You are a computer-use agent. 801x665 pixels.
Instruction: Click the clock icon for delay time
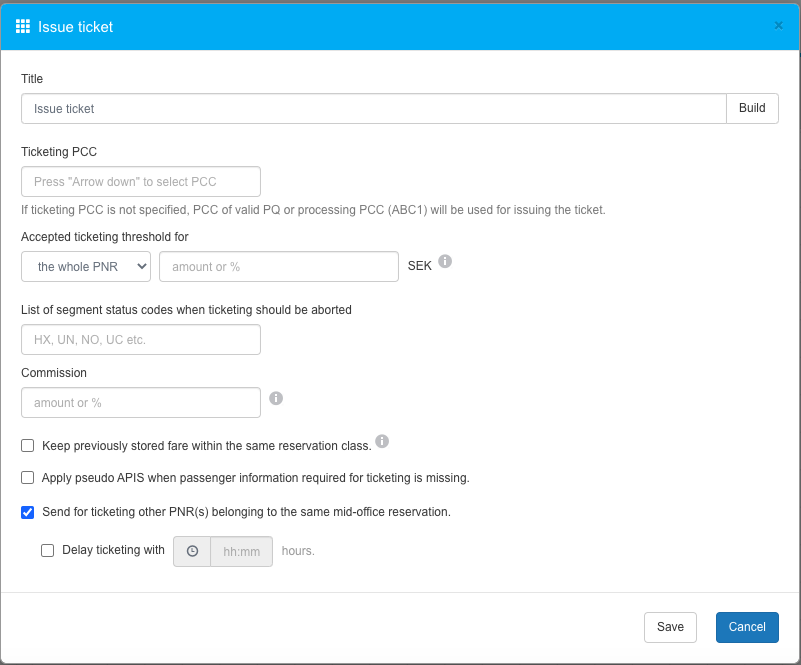pyautogui.click(x=192, y=552)
